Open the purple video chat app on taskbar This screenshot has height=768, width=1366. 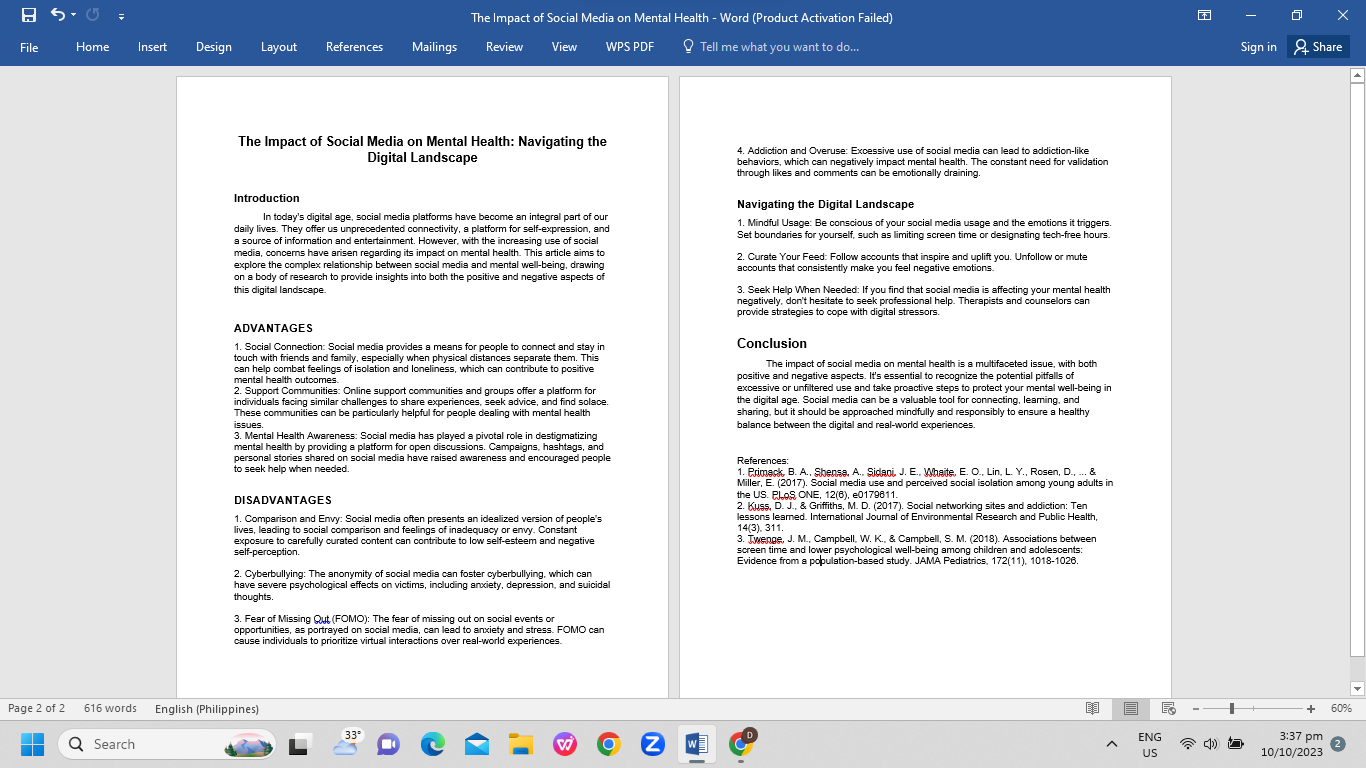point(387,744)
